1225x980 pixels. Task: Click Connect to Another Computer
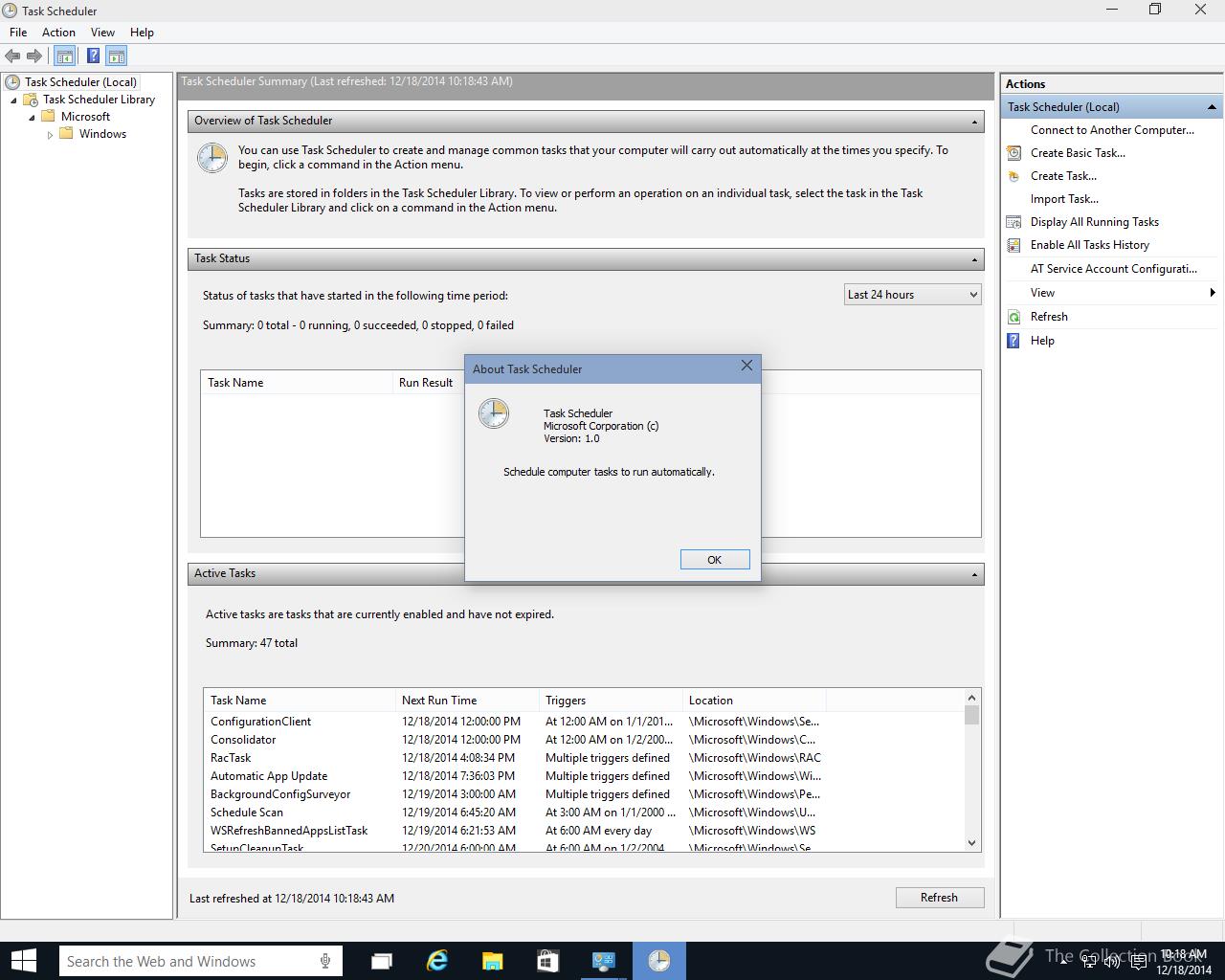(x=1112, y=130)
